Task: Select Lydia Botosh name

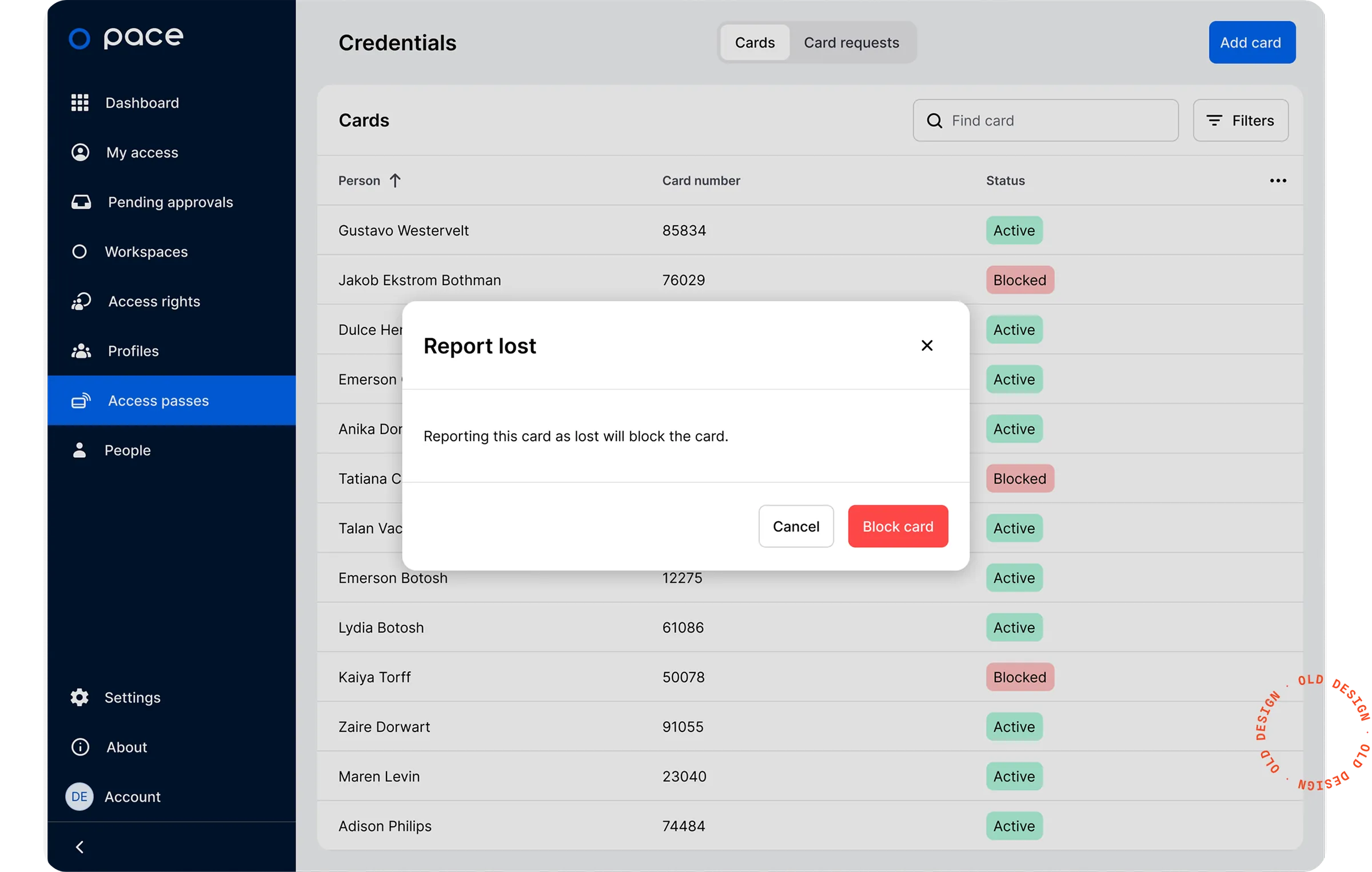Action: [381, 627]
